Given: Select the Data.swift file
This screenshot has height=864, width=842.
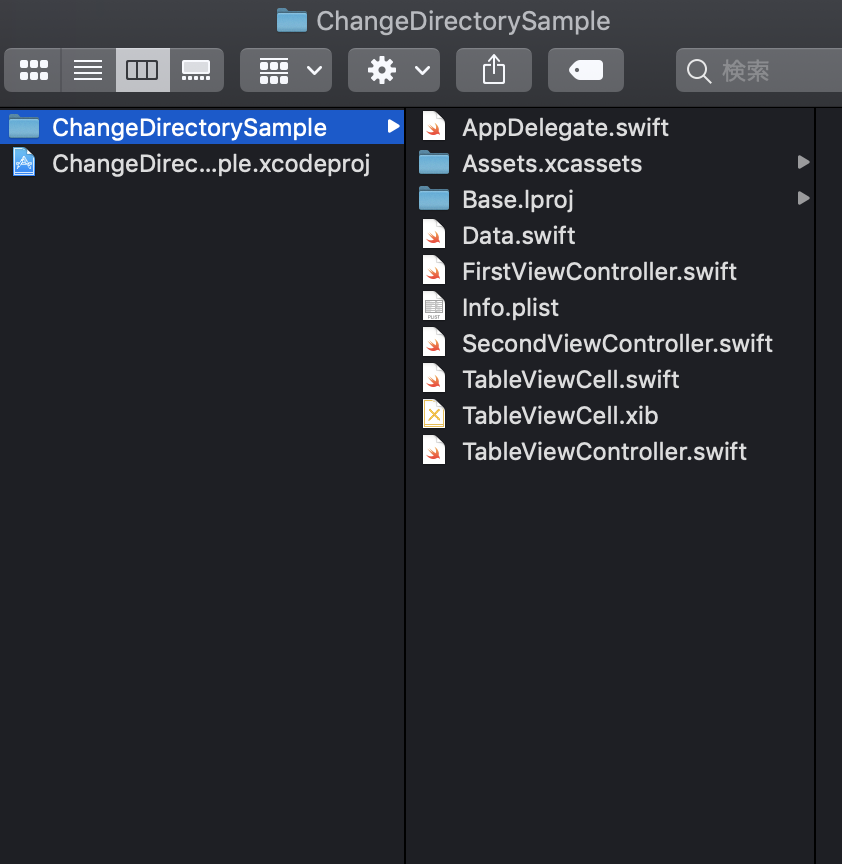Looking at the screenshot, I should [518, 235].
